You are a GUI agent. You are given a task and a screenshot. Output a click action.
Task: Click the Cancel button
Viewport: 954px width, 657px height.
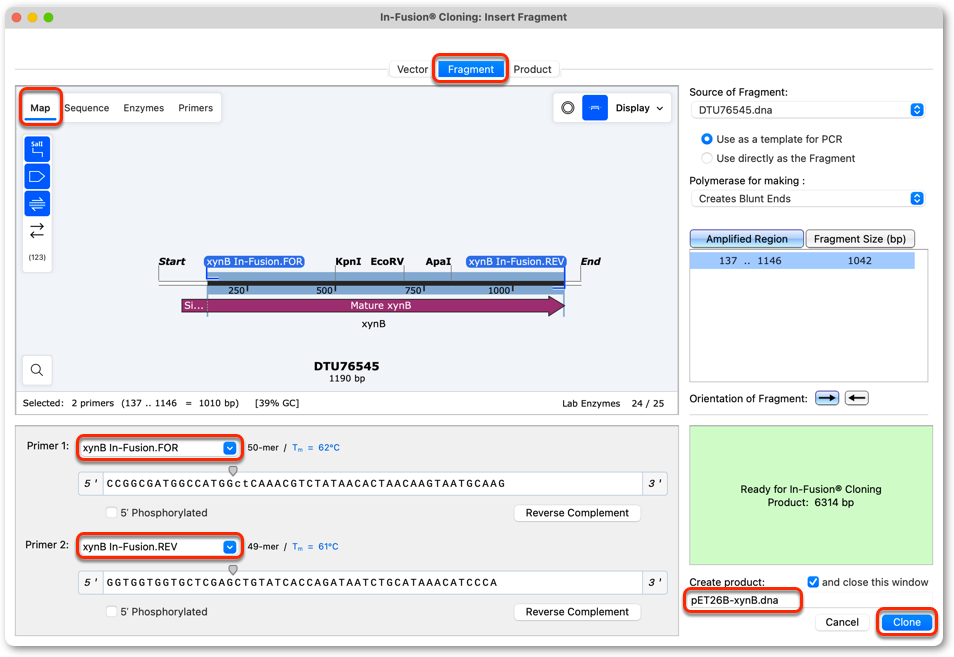[842, 622]
